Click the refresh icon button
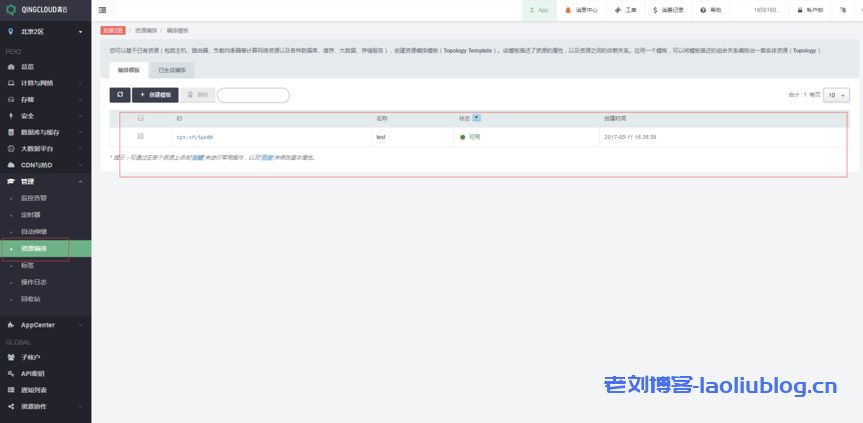This screenshot has width=863, height=423. tap(120, 95)
